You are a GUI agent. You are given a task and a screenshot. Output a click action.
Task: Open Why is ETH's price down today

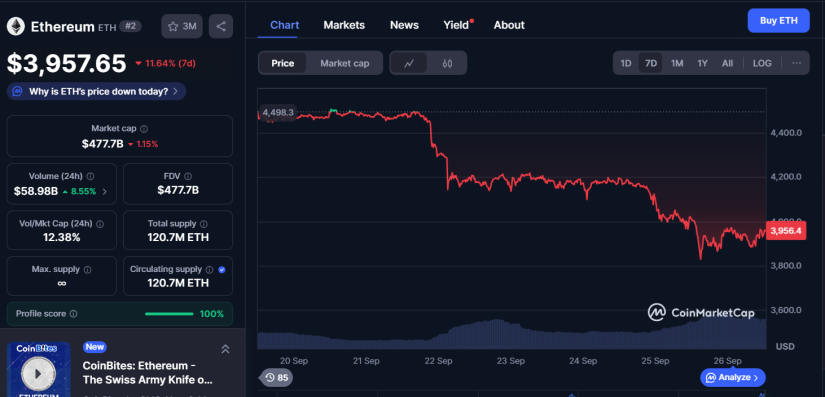(96, 91)
